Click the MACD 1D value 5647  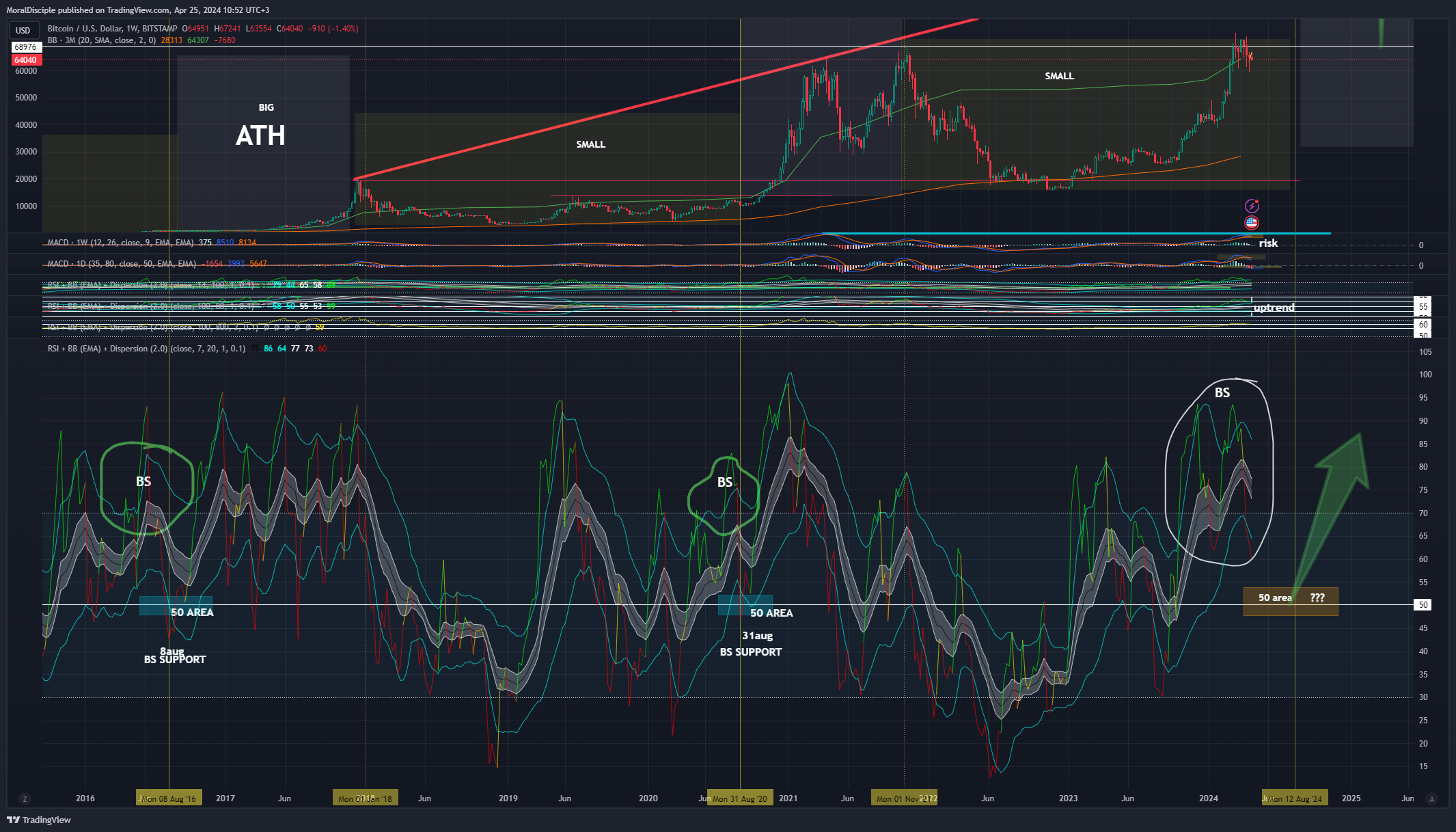coord(258,264)
